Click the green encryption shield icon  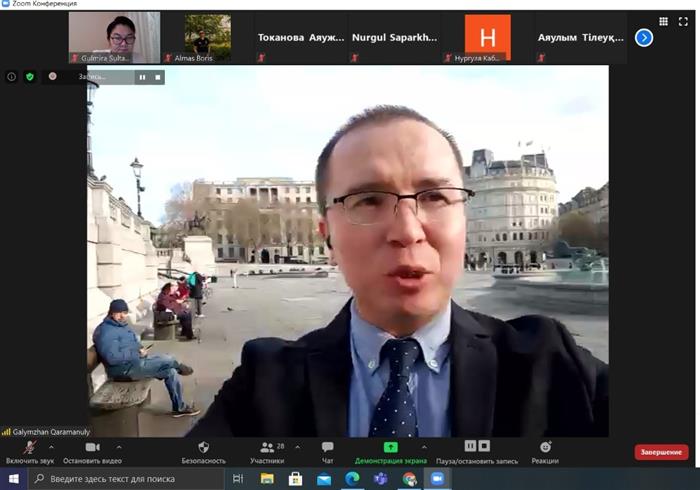29,76
